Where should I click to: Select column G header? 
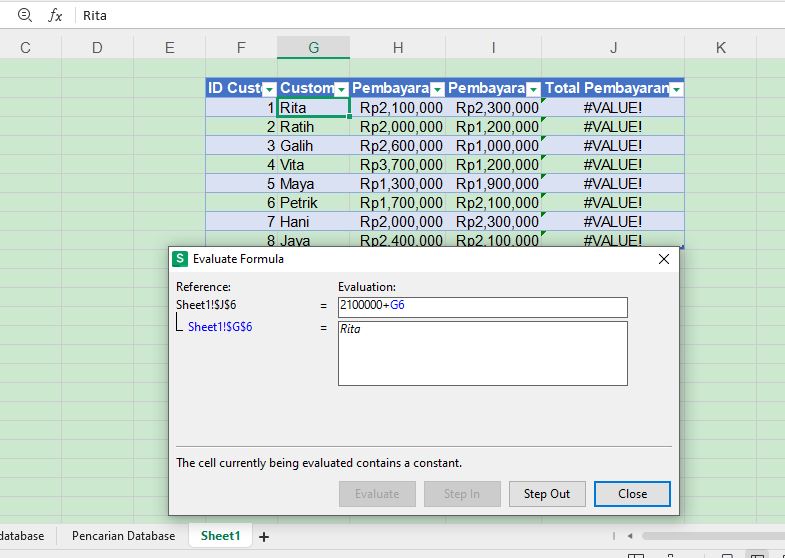point(313,48)
